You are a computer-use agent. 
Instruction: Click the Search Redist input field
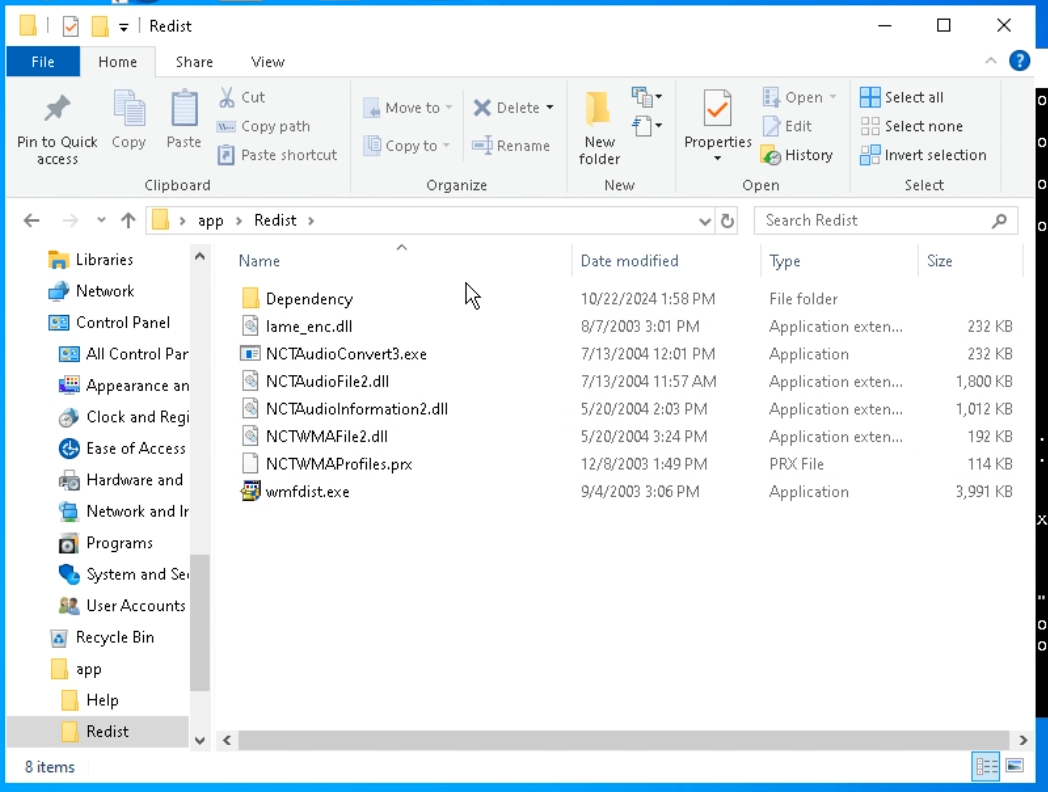click(870, 221)
